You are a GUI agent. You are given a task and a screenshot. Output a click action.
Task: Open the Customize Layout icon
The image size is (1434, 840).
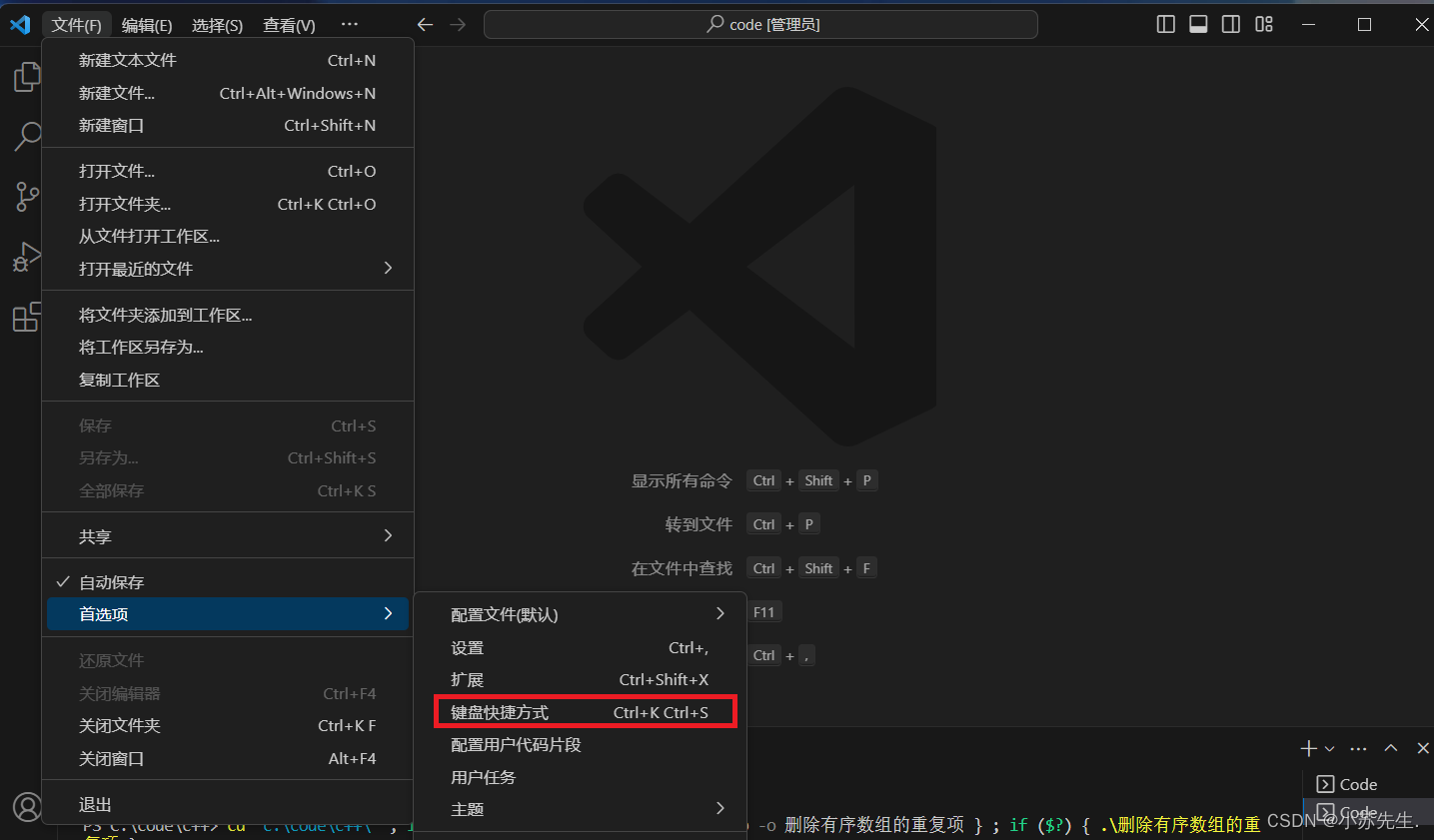[x=1263, y=23]
